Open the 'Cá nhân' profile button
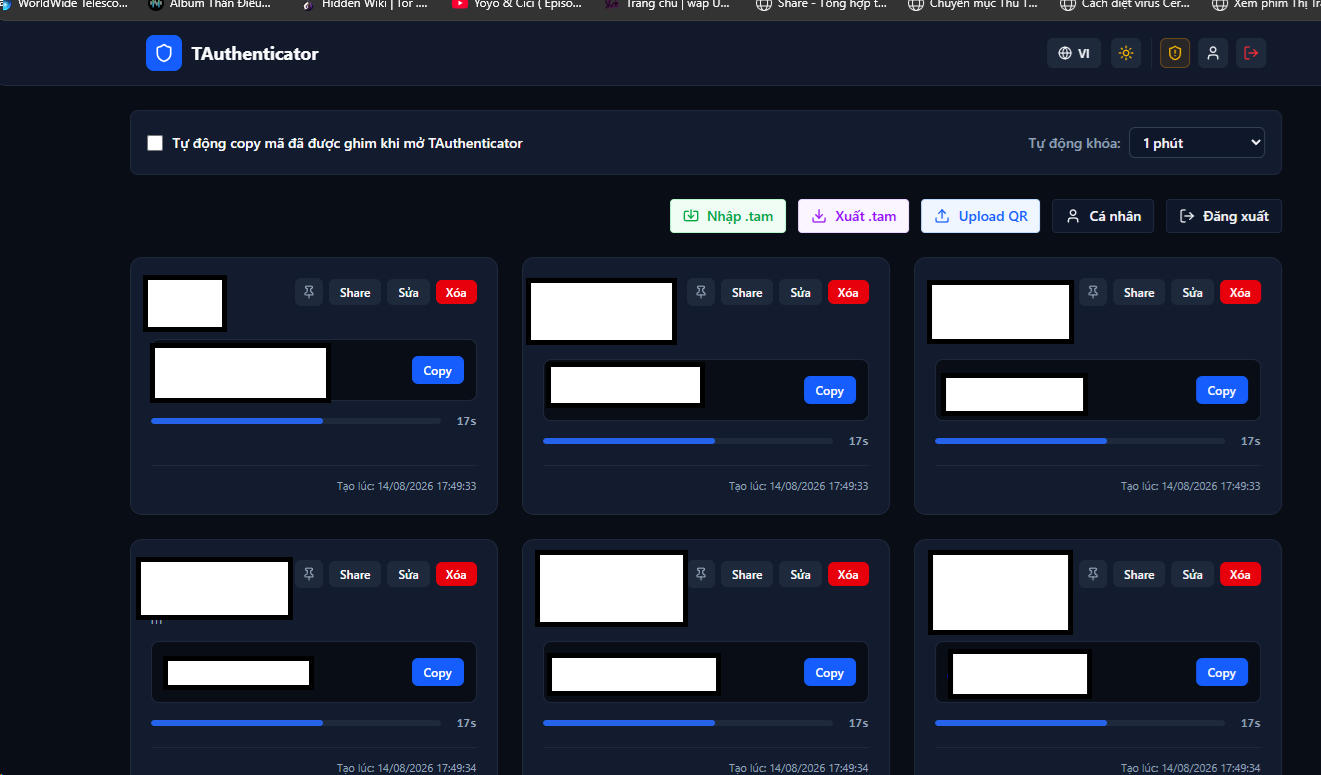 [x=1103, y=216]
